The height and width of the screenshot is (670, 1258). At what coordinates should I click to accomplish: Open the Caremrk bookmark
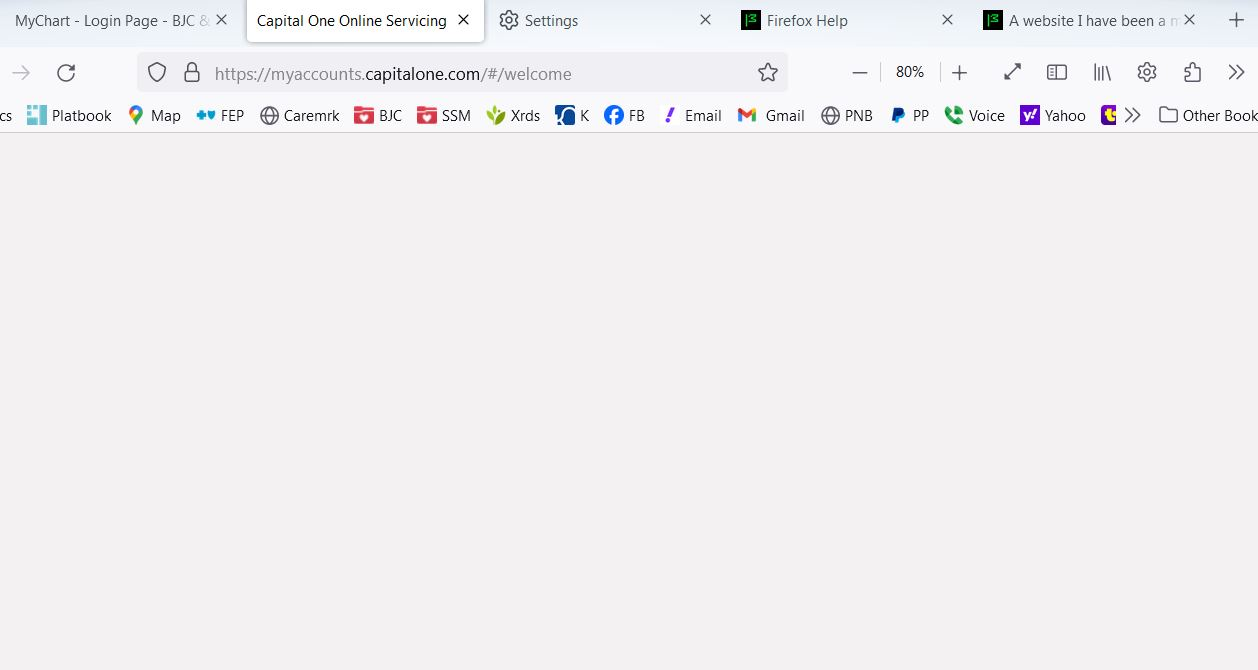tap(300, 115)
